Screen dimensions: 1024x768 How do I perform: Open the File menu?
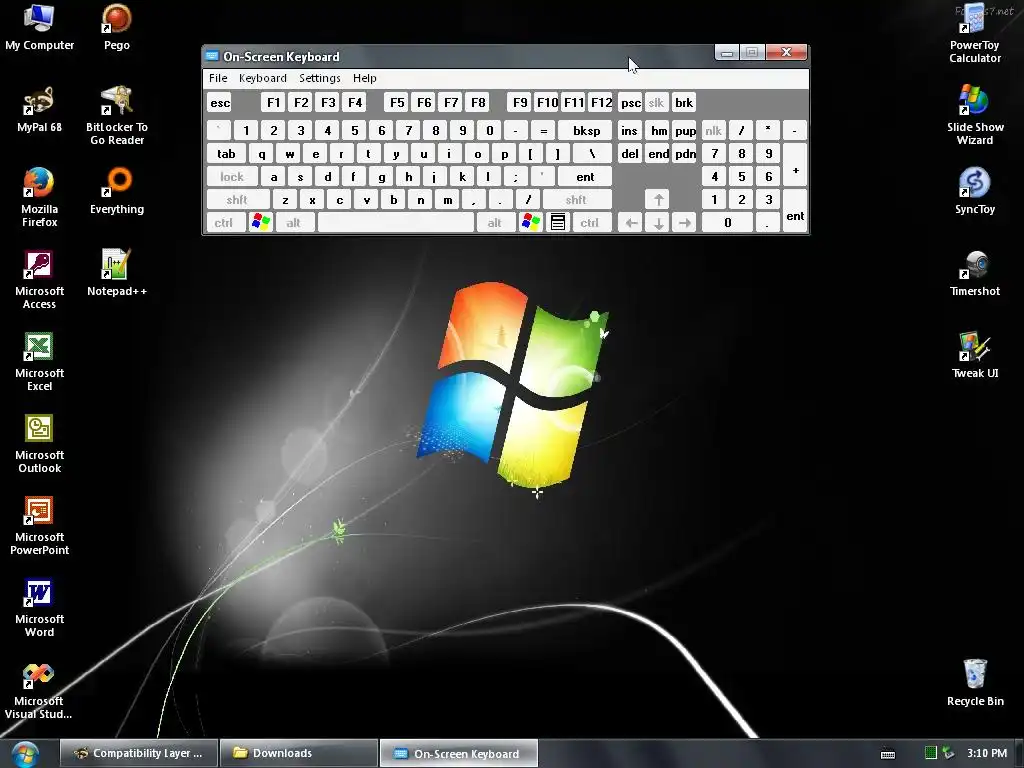pos(218,78)
